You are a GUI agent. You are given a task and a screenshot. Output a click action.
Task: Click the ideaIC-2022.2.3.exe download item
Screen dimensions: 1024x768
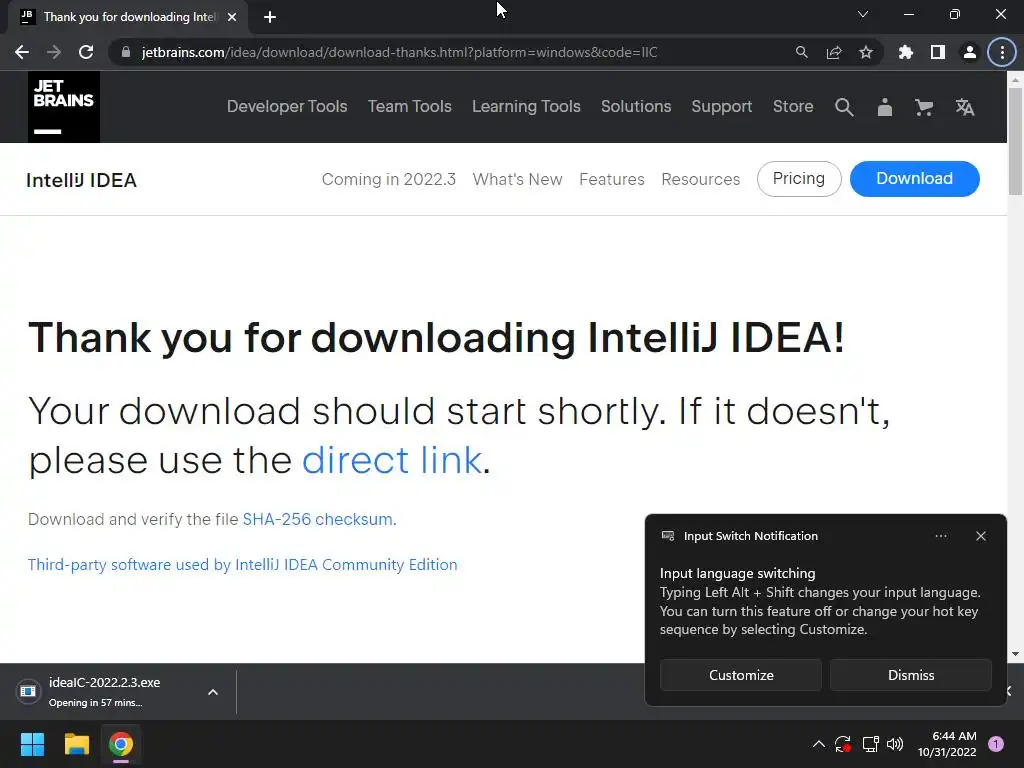pos(104,692)
